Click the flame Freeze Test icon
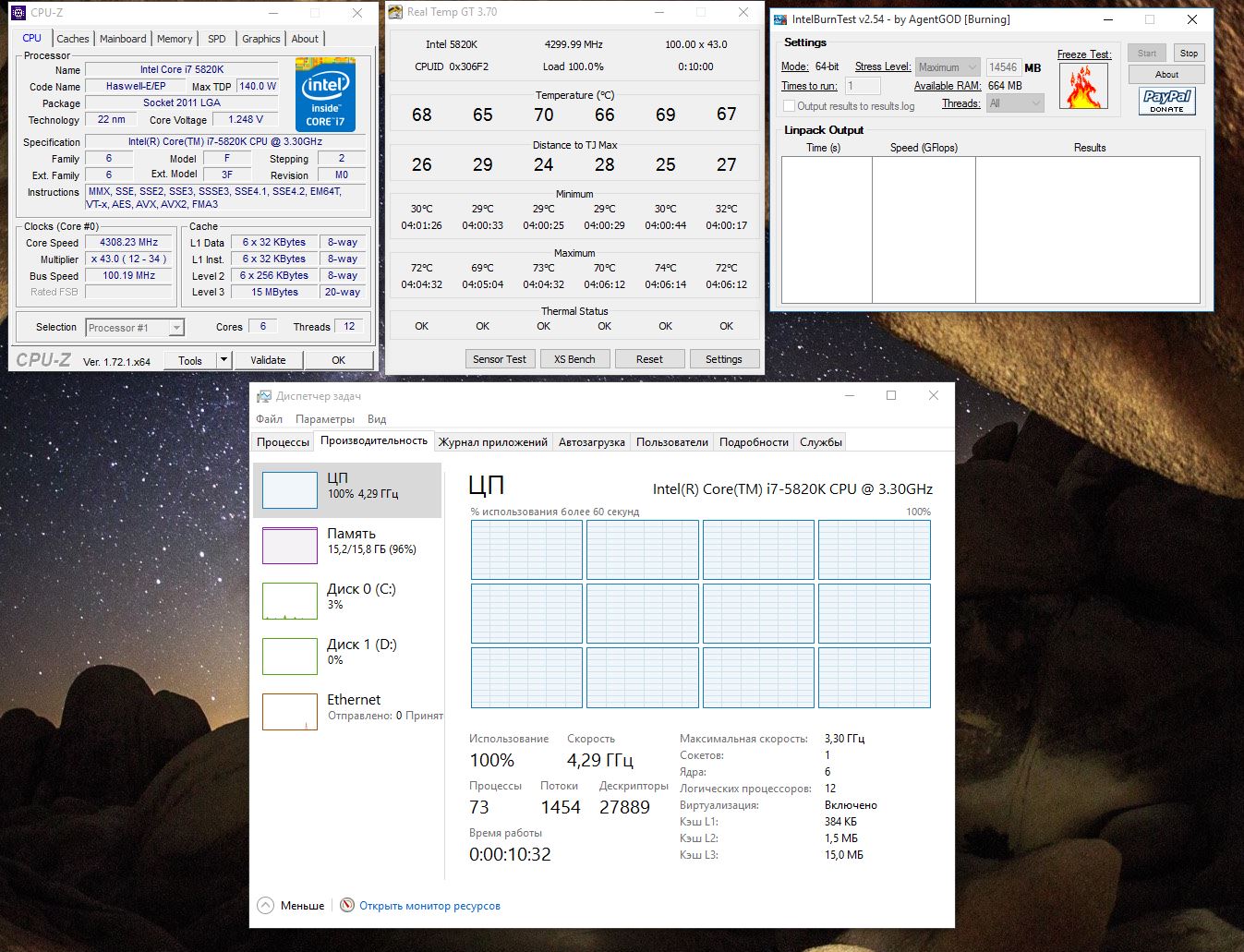Image resolution: width=1244 pixels, height=952 pixels. 1083,87
